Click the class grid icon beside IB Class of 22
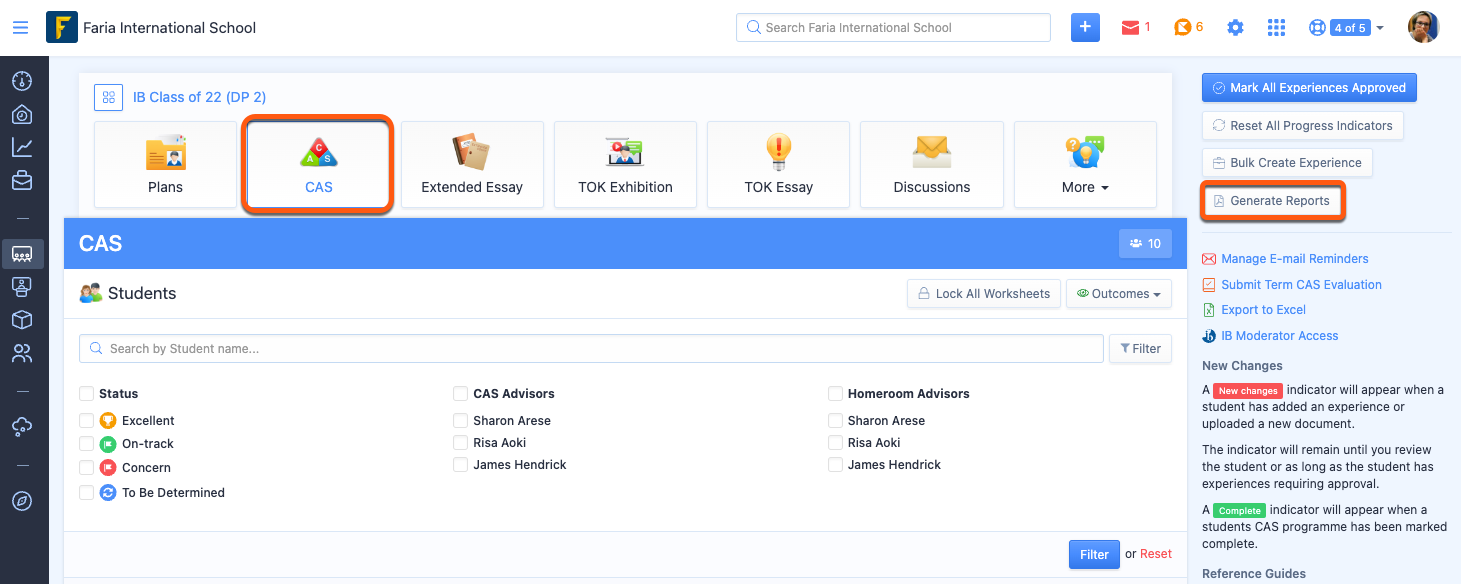Screen dimensions: 1461x584 [x=108, y=97]
